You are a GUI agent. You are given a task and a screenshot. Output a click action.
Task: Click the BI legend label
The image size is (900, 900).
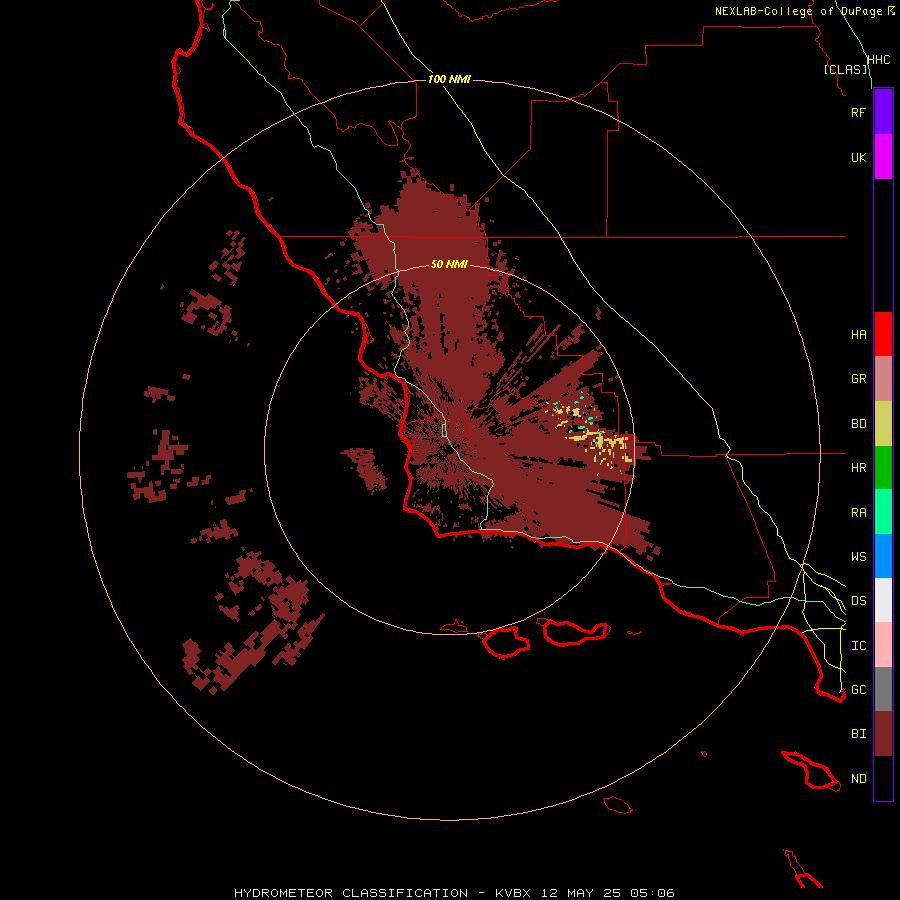(858, 734)
